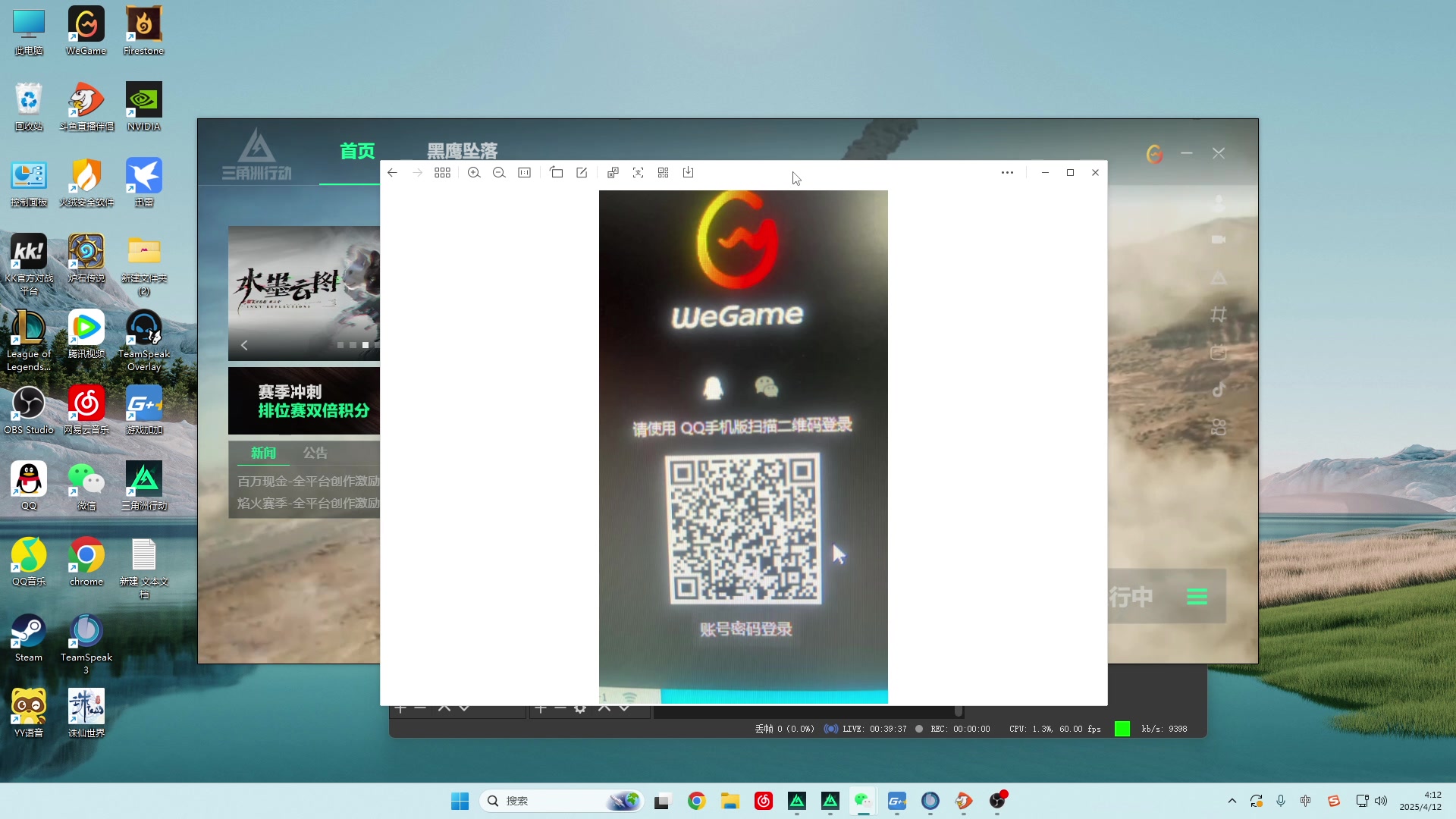Show hidden system tray icons chevron

[x=1232, y=801]
